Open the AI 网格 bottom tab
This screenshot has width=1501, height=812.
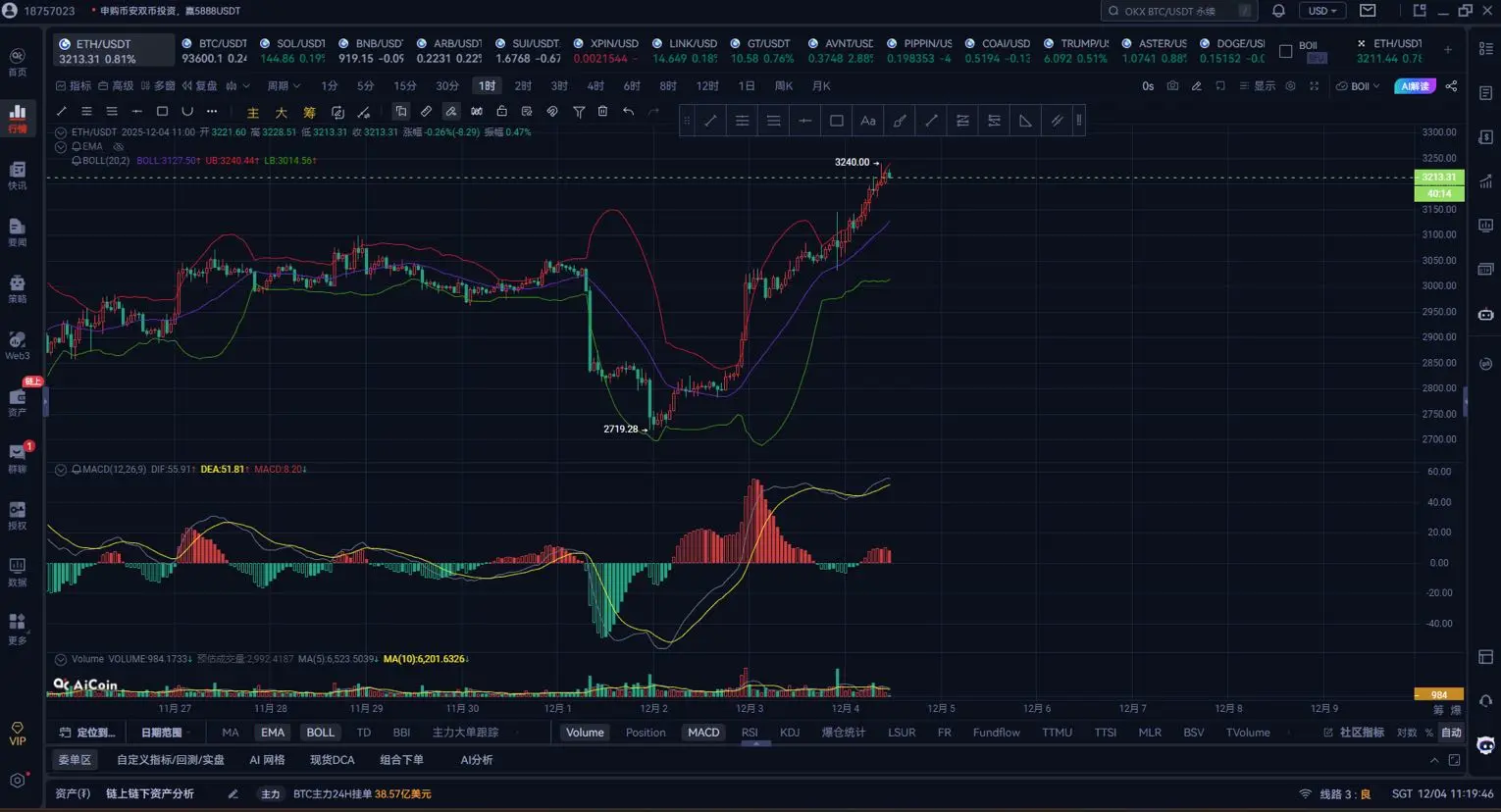(x=267, y=760)
